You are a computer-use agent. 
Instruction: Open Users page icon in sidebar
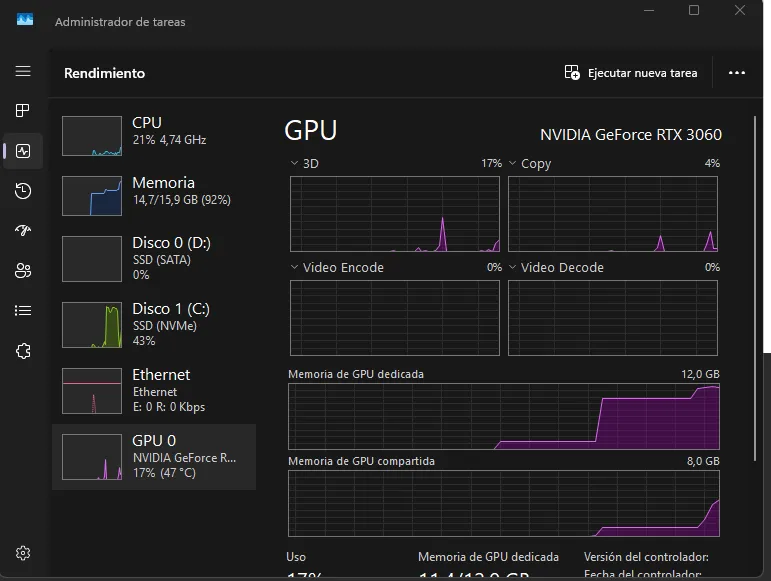[x=23, y=270]
